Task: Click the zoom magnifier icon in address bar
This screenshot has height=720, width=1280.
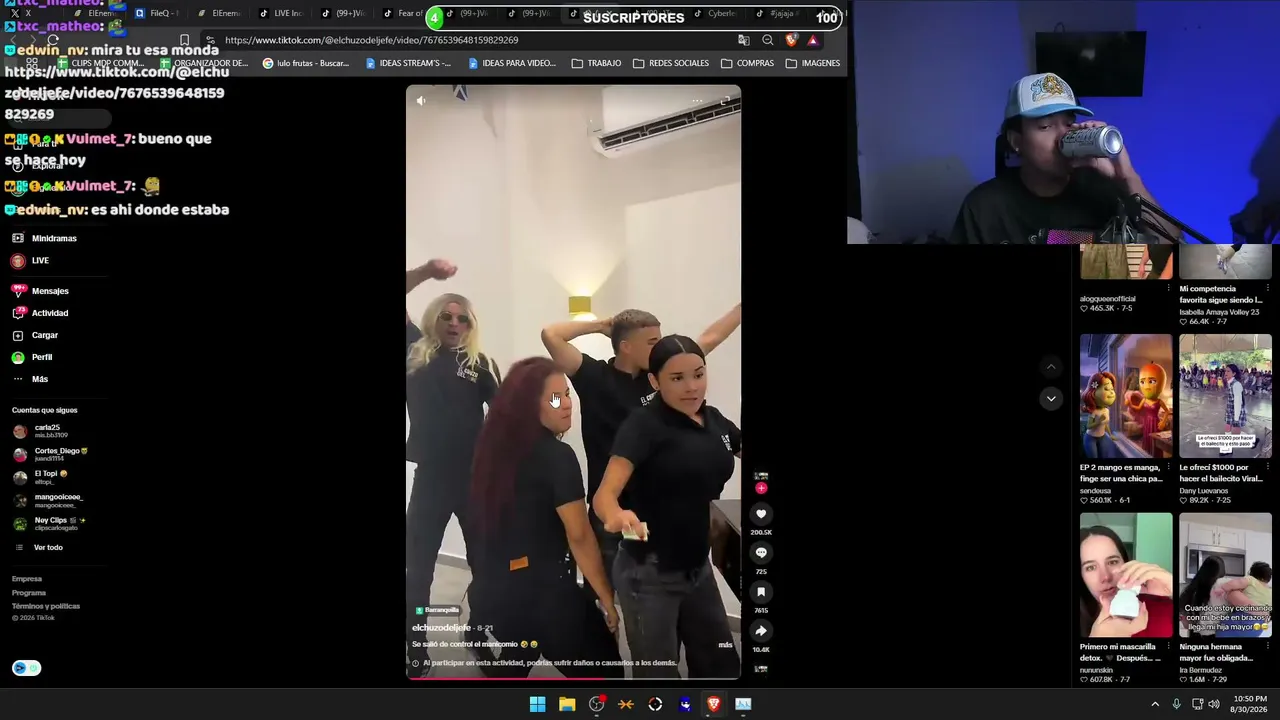Action: pyautogui.click(x=767, y=40)
